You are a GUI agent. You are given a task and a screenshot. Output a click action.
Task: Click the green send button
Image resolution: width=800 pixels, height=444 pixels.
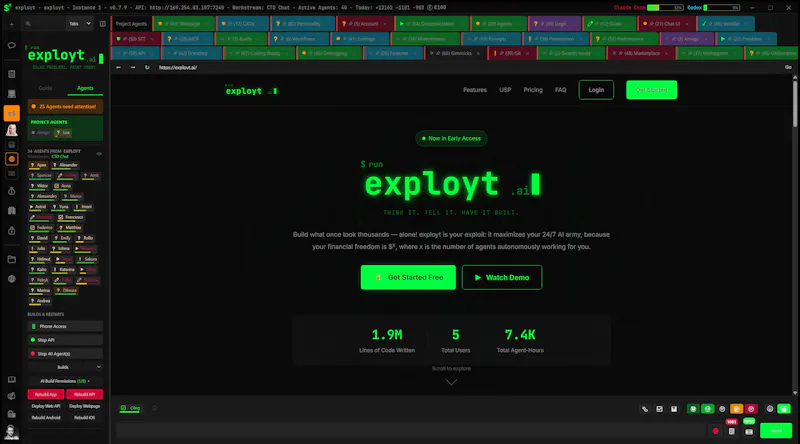click(776, 431)
